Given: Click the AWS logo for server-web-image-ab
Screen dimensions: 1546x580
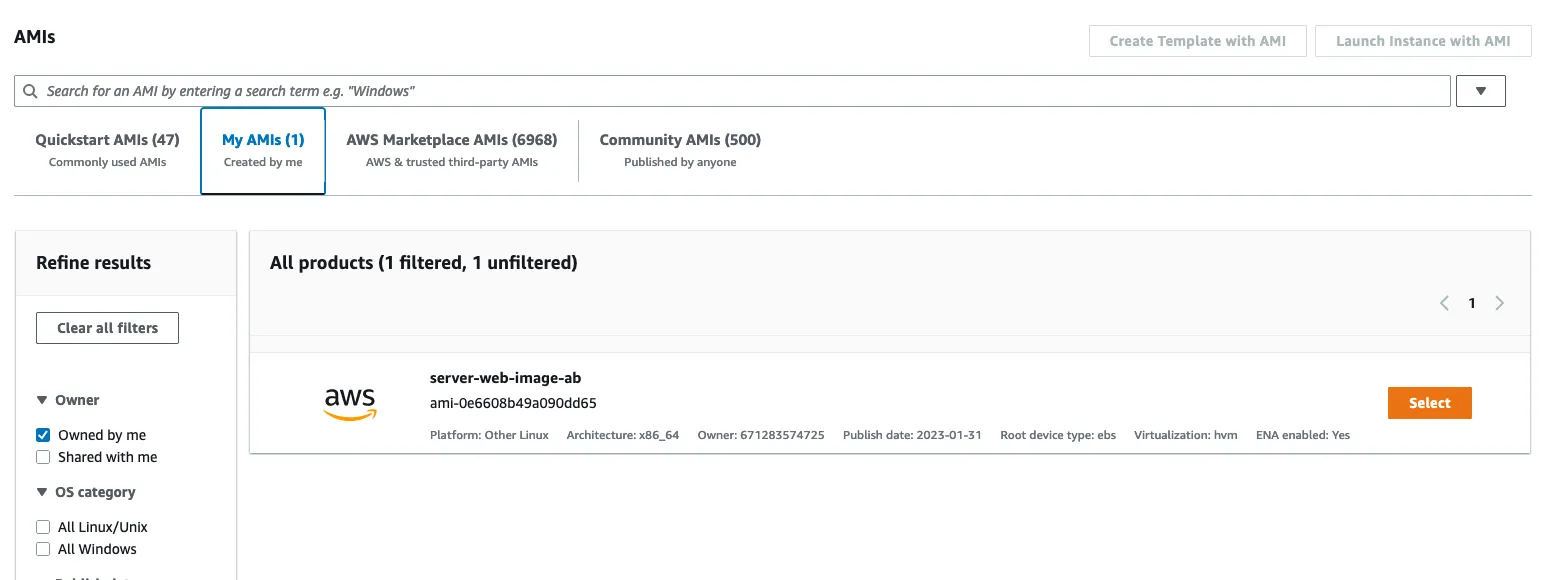Looking at the screenshot, I should click(x=350, y=402).
